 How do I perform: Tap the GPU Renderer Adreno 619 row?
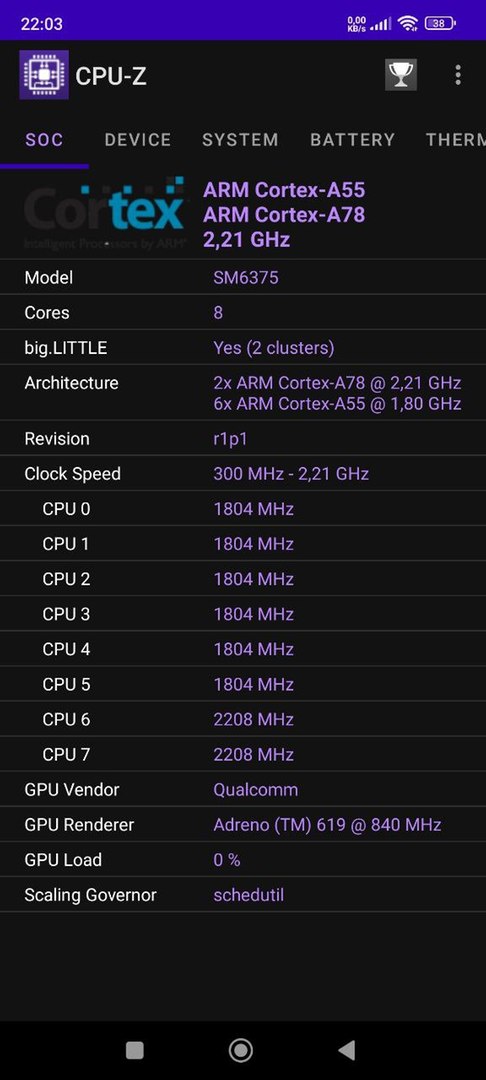pos(243,824)
